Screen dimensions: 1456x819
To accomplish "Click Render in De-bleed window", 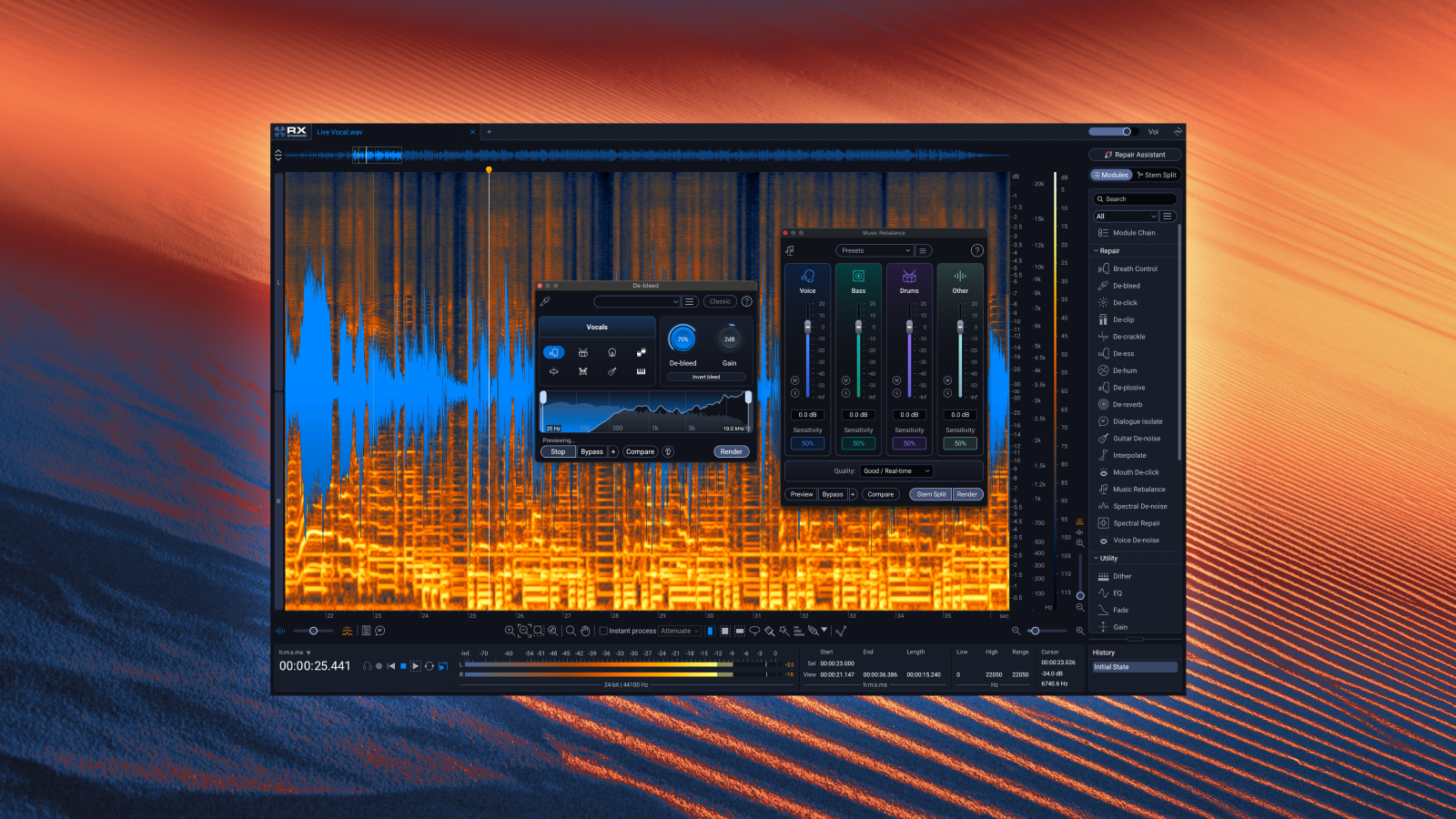I will (x=732, y=451).
